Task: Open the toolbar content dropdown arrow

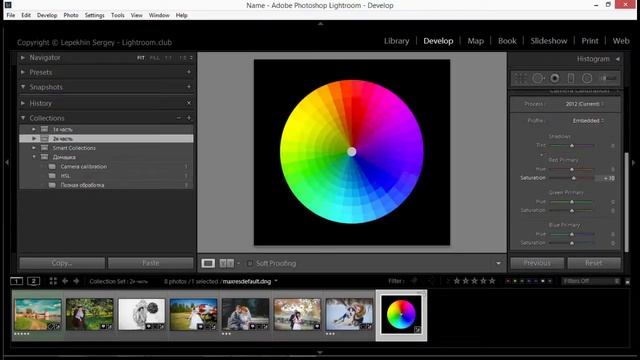Action: 498,264
